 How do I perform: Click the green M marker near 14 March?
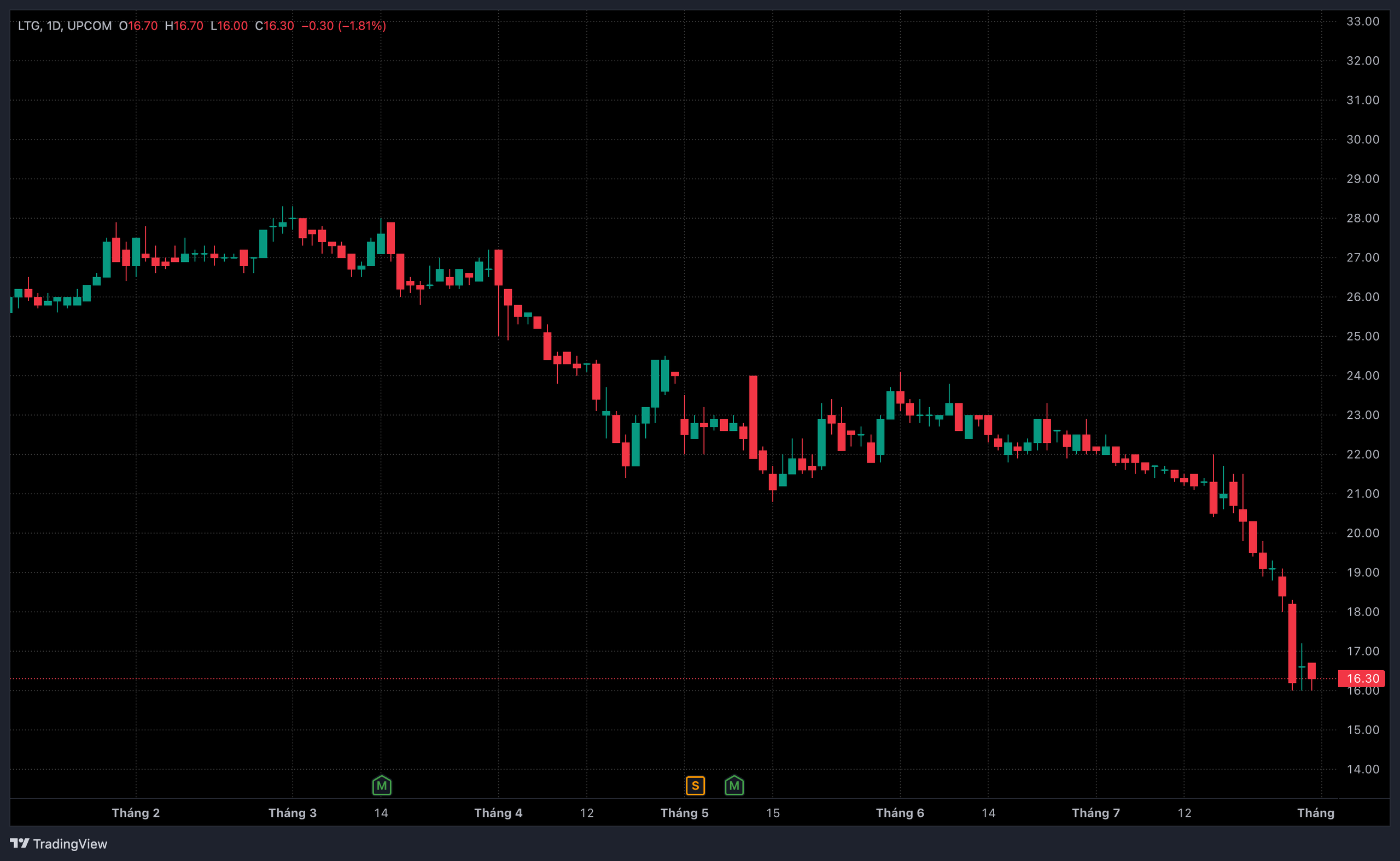pos(382,786)
